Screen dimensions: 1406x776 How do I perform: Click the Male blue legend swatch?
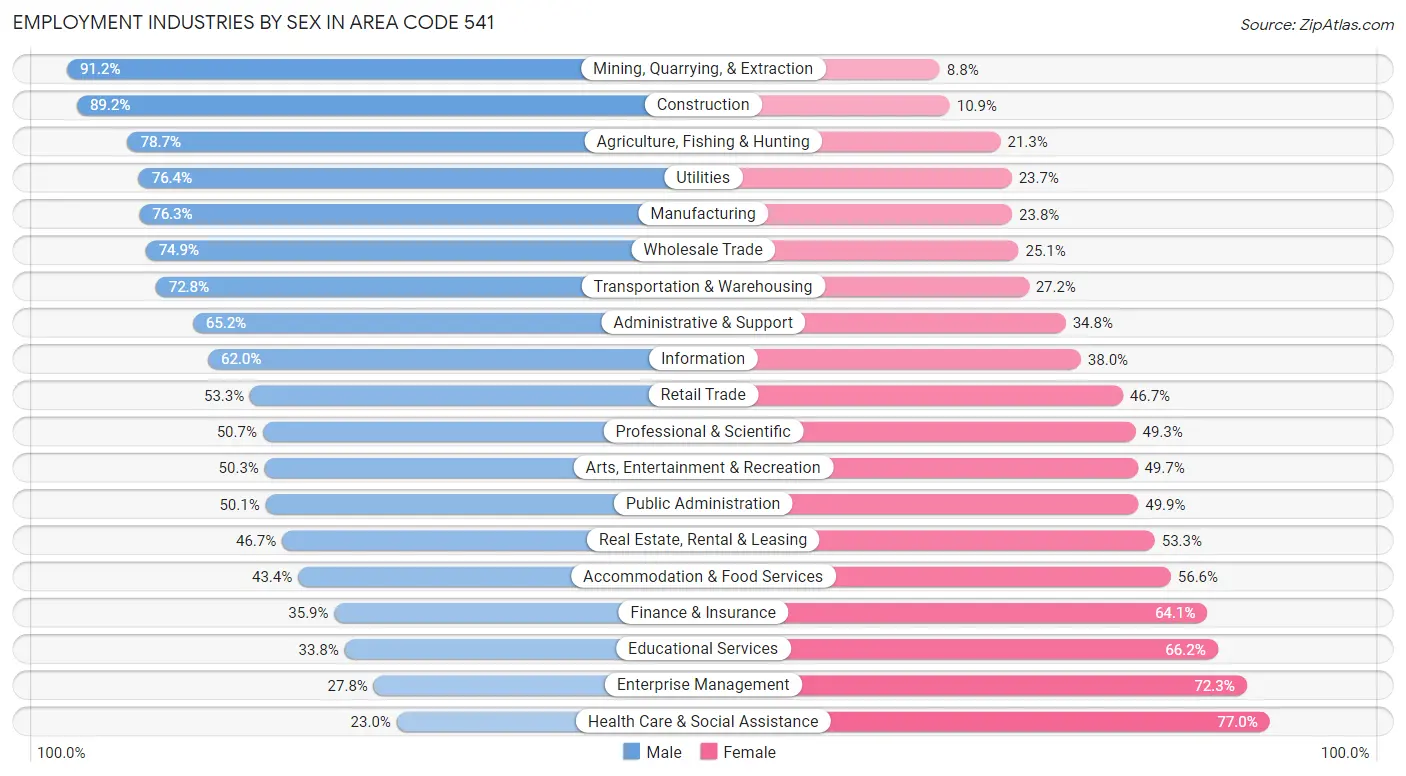point(632,752)
